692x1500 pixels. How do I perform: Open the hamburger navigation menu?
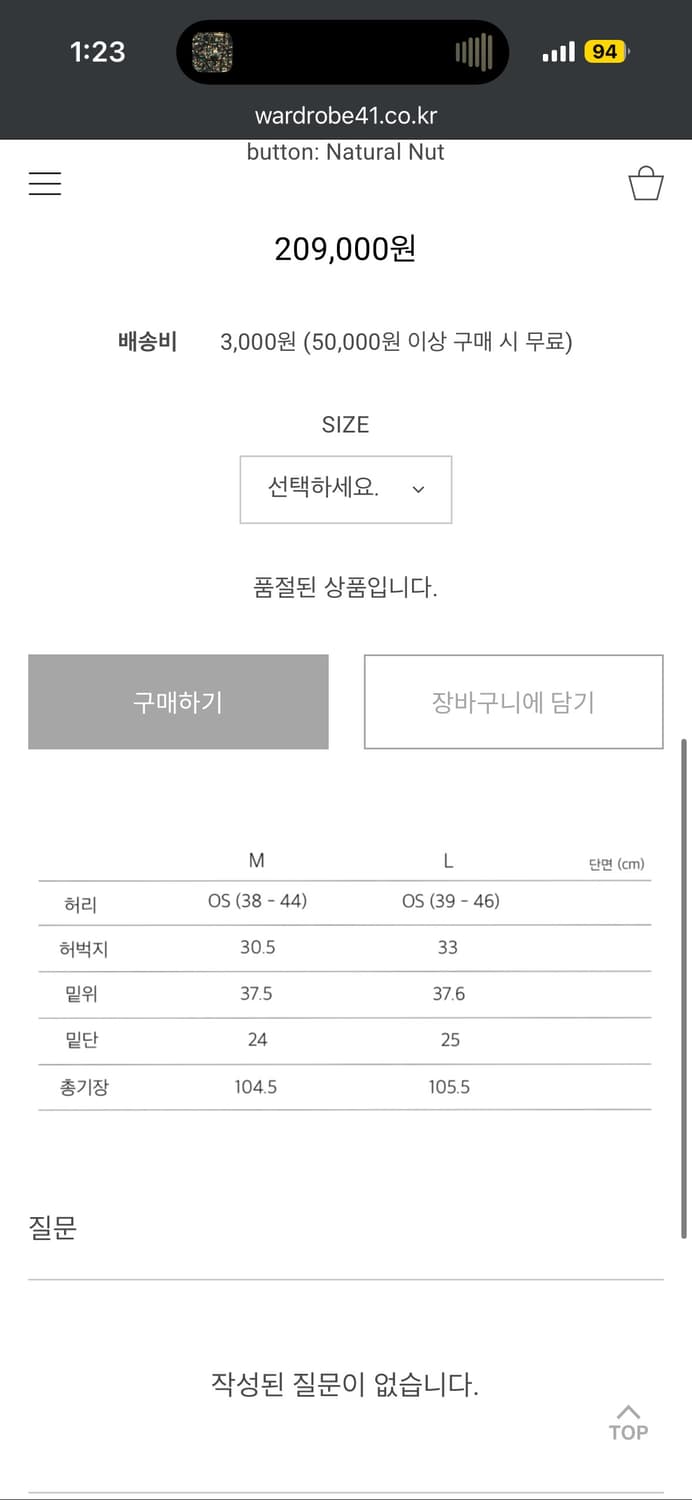pos(44,184)
